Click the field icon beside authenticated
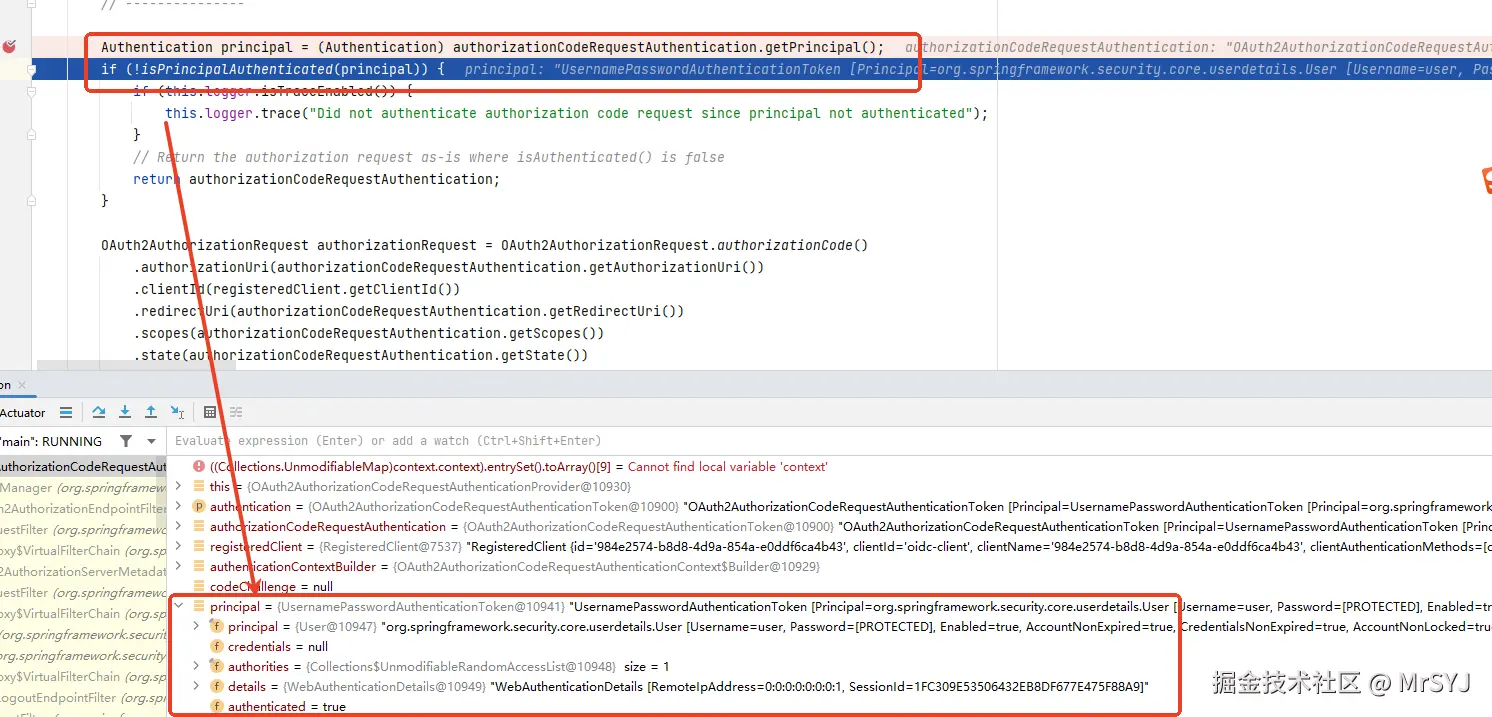 click(217, 706)
